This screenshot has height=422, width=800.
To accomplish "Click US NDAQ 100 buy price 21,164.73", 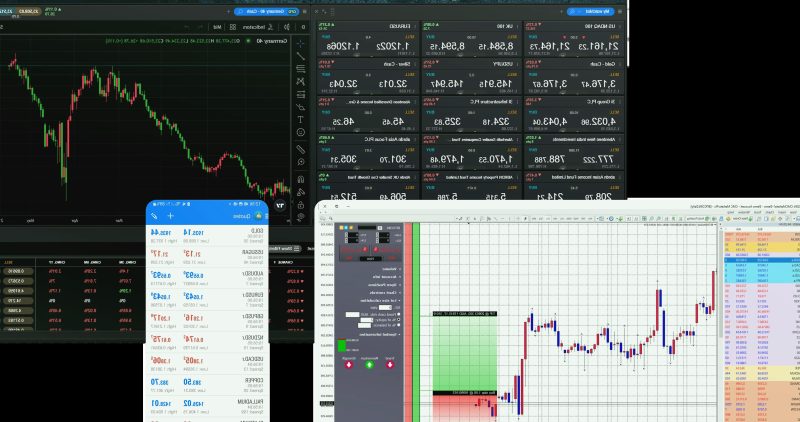I will click(549, 46).
